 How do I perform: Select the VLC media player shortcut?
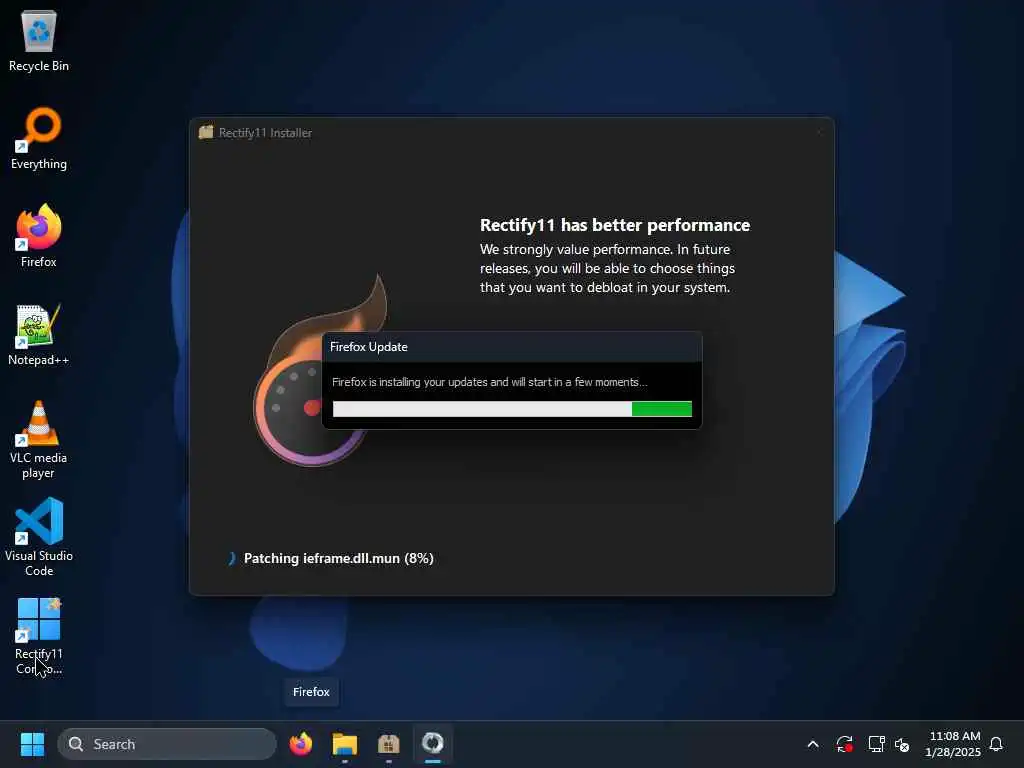[x=39, y=440]
